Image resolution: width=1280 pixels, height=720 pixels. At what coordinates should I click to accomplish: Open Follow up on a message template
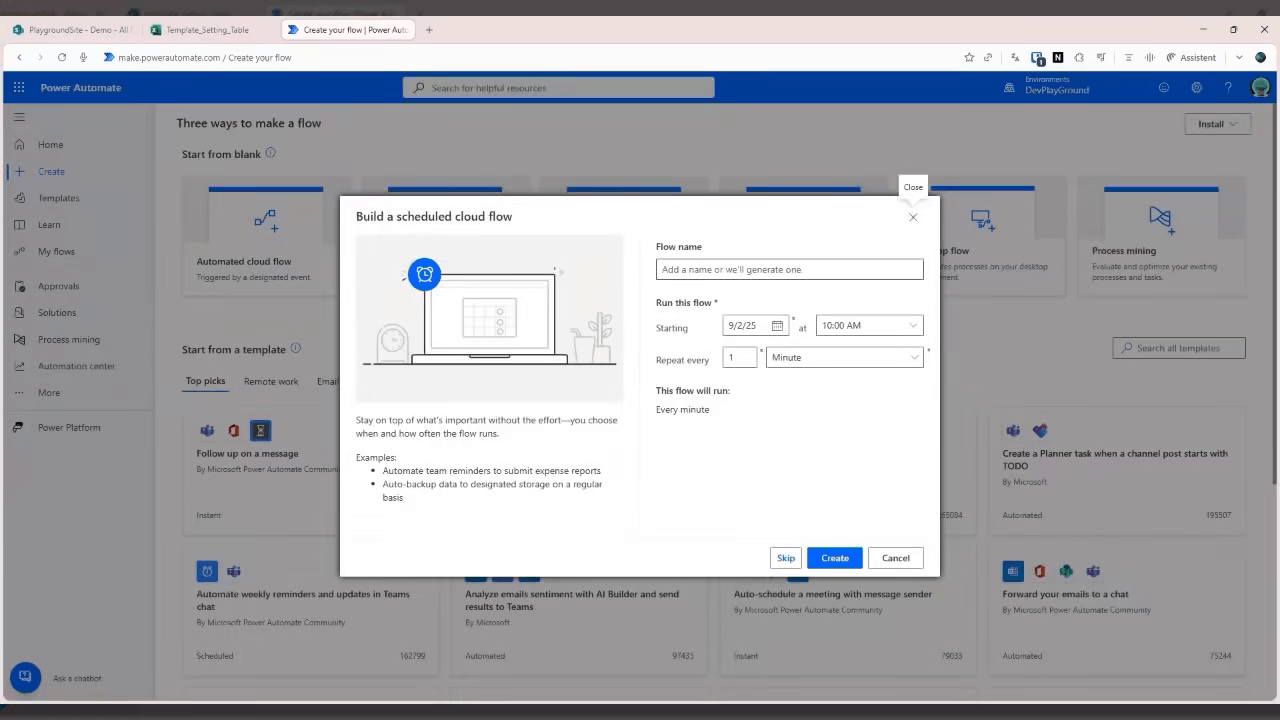coord(247,453)
